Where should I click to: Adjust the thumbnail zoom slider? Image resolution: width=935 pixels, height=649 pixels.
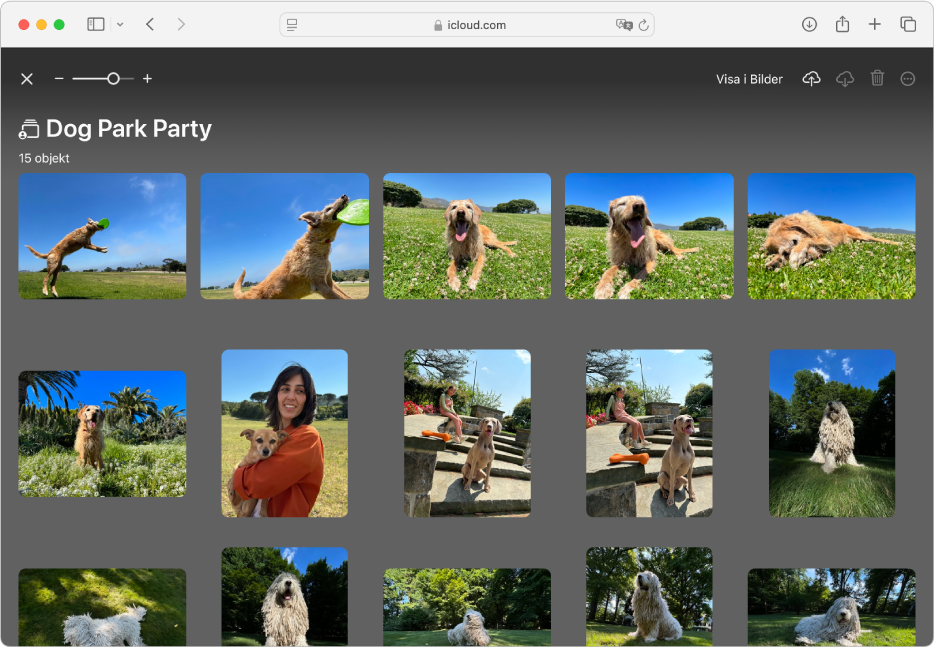pos(103,79)
